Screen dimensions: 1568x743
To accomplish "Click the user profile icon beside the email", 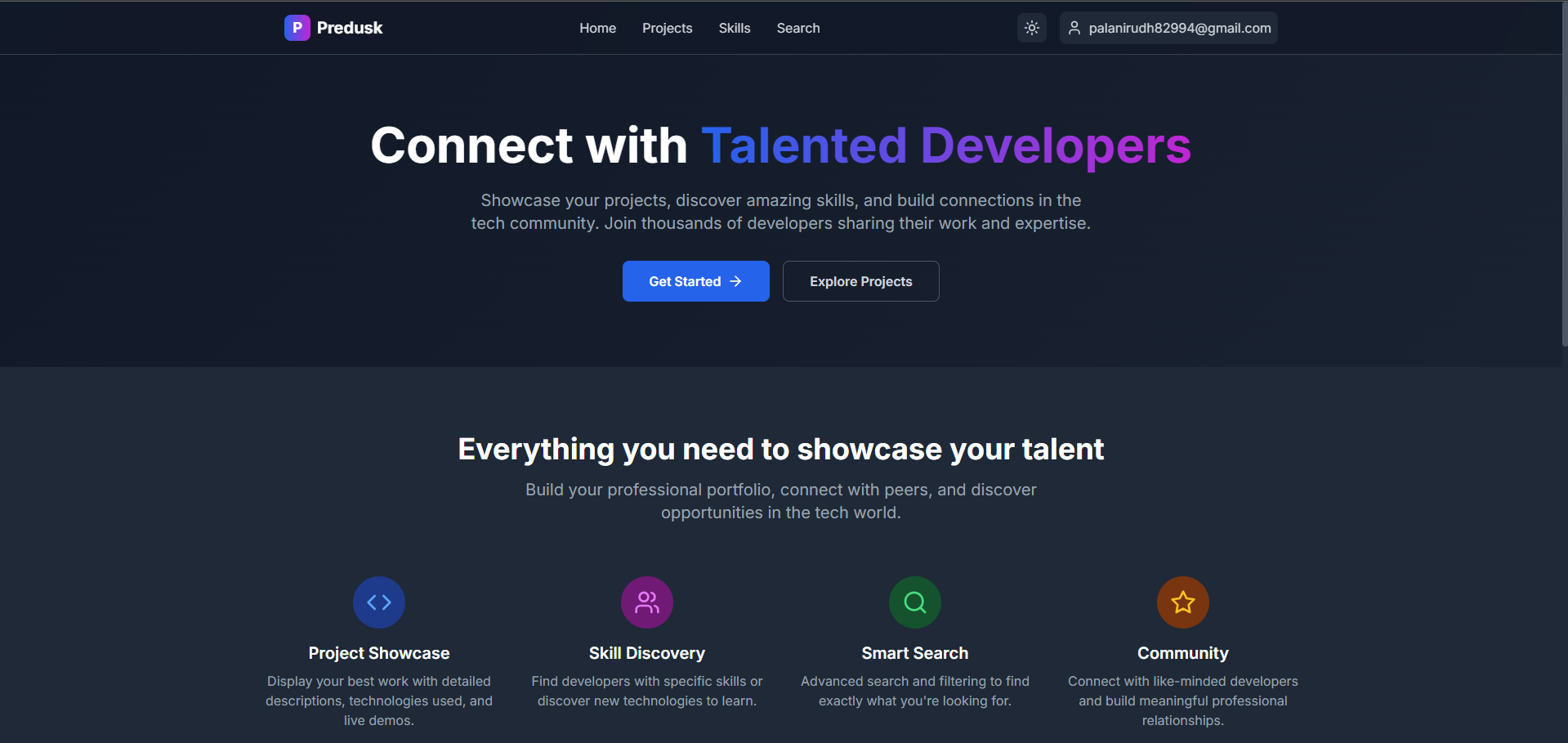I will click(1074, 27).
